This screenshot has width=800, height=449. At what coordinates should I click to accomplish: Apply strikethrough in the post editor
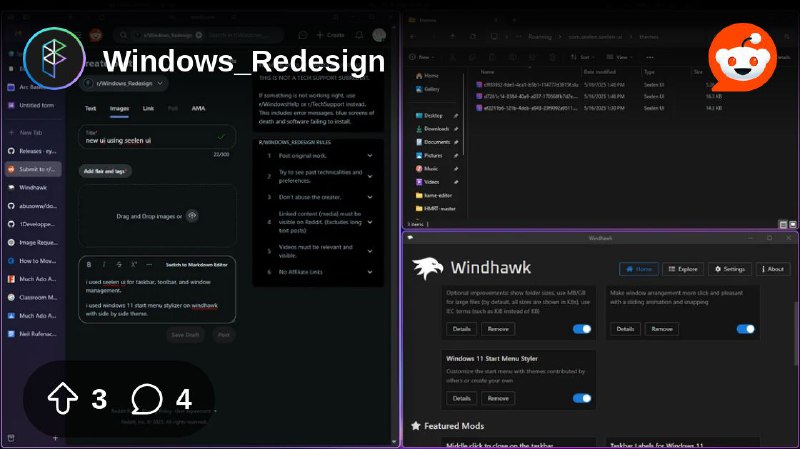coord(119,264)
